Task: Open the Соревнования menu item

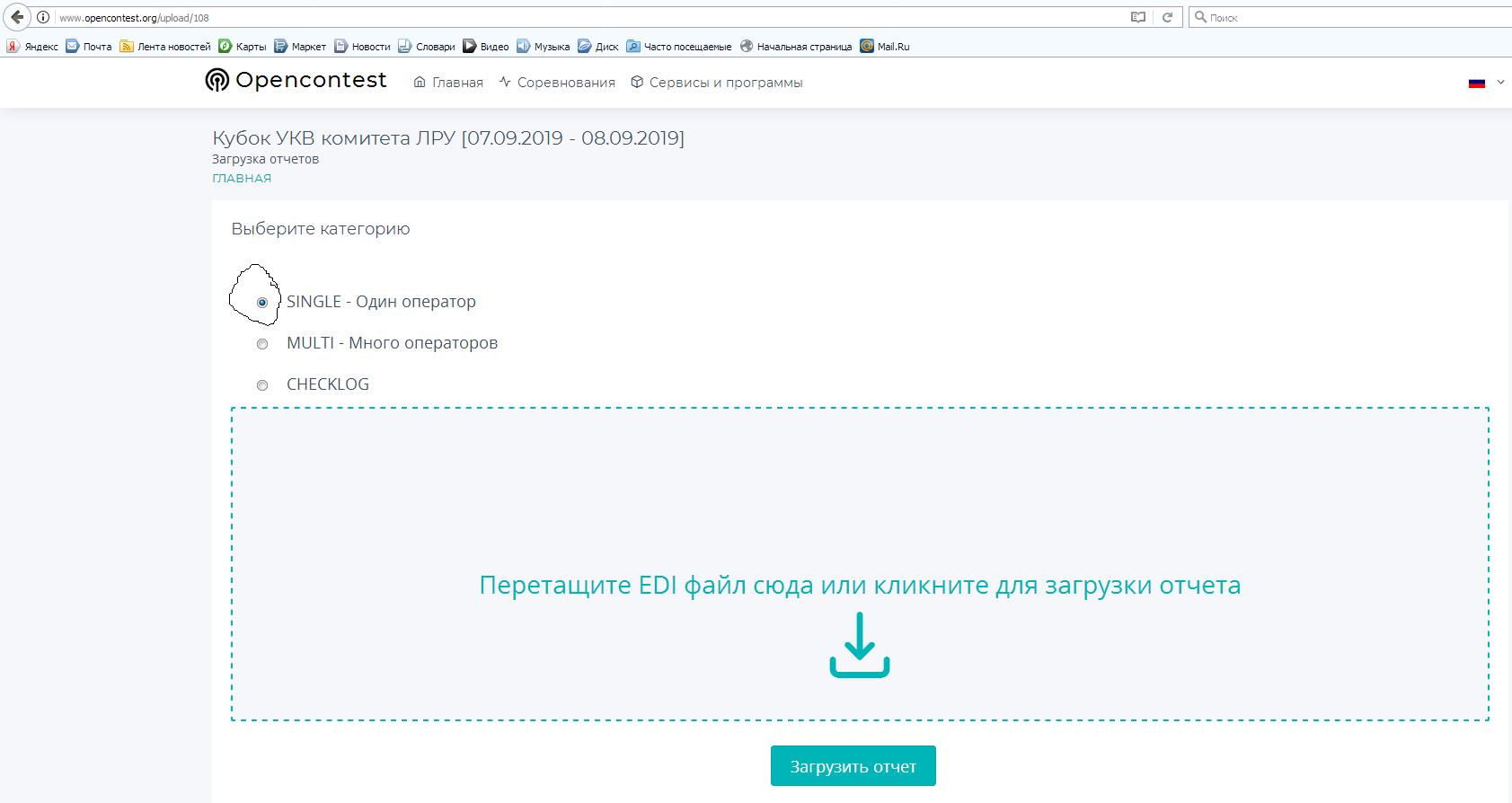Action: pos(557,83)
